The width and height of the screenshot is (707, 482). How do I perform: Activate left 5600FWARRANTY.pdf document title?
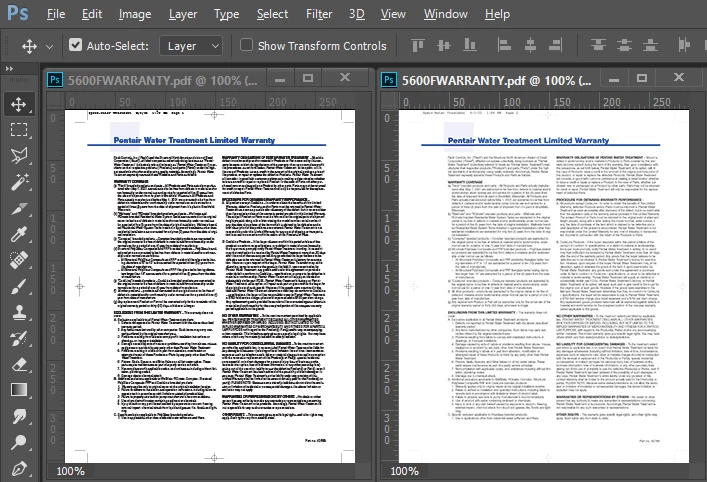[x=163, y=81]
